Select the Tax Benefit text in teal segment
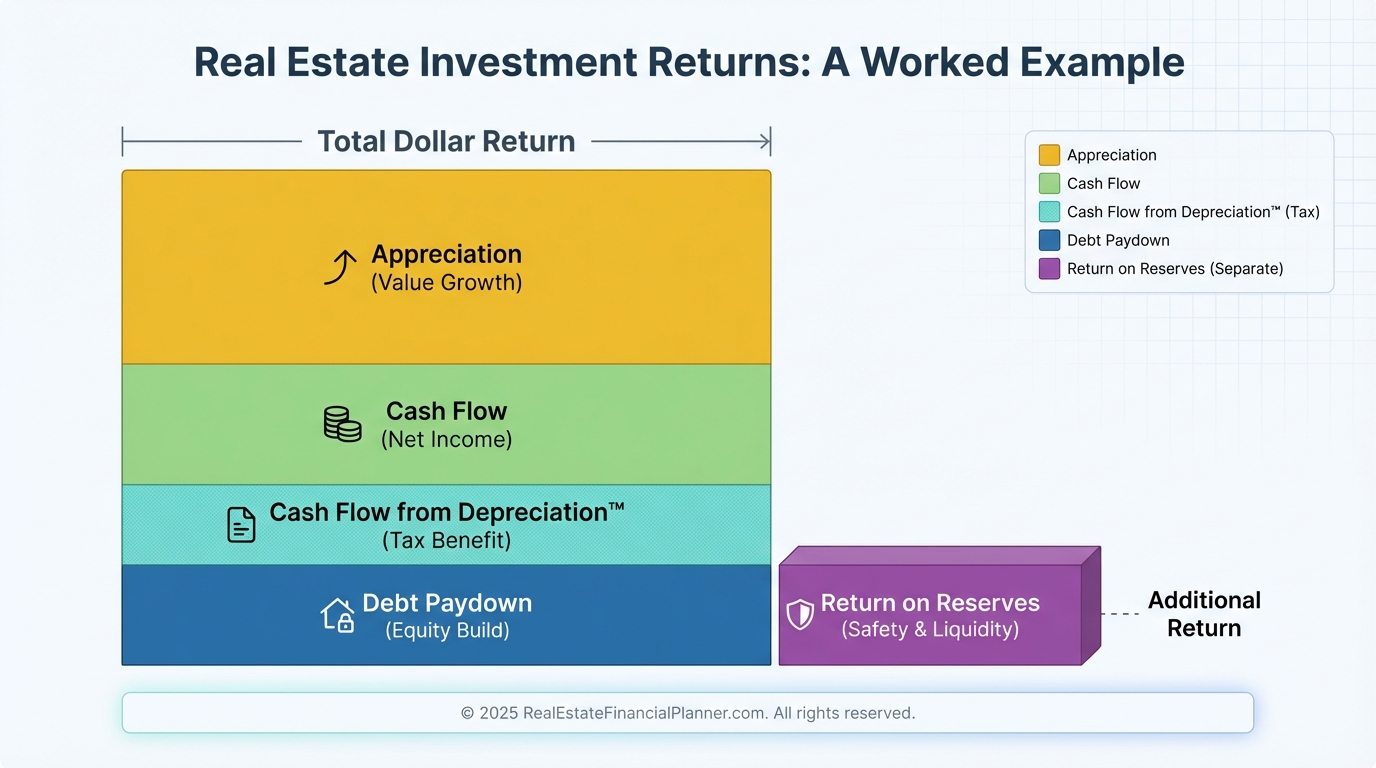The height and width of the screenshot is (768, 1376). click(x=446, y=541)
